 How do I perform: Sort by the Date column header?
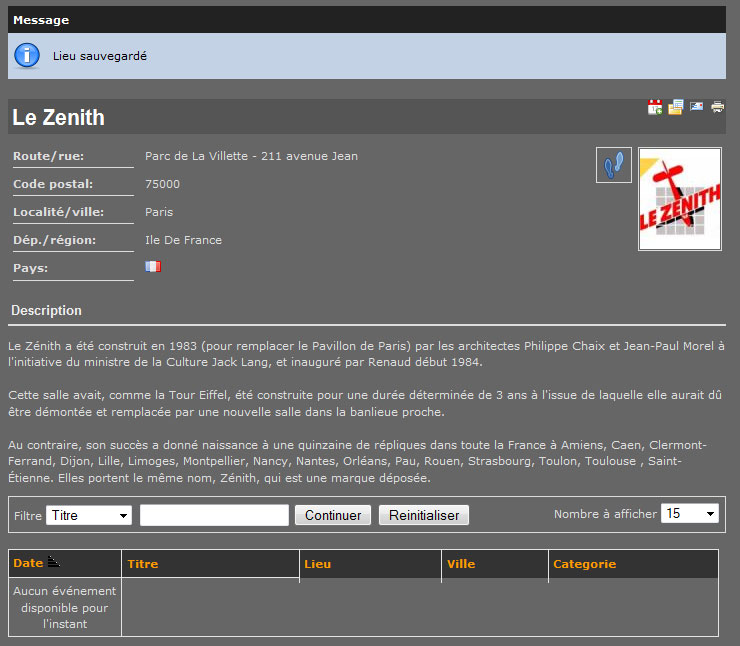coord(28,563)
